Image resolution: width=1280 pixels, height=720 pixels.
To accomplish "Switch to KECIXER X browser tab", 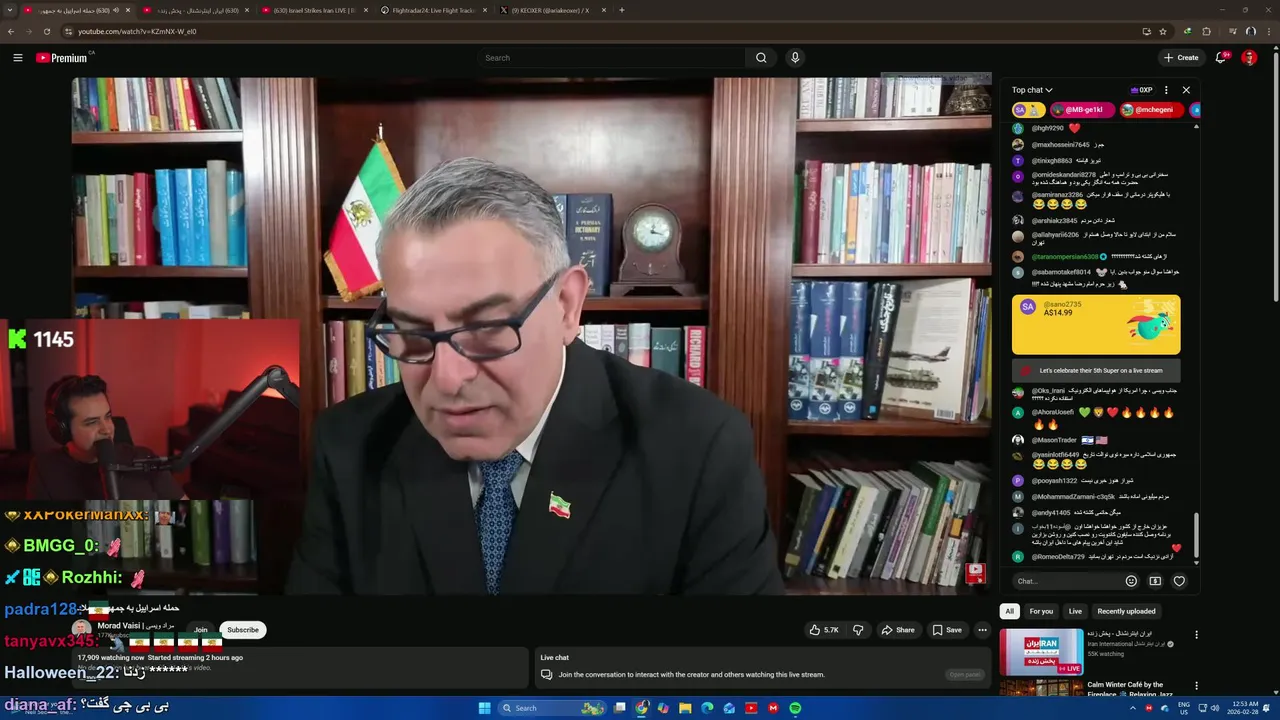I will (550, 10).
